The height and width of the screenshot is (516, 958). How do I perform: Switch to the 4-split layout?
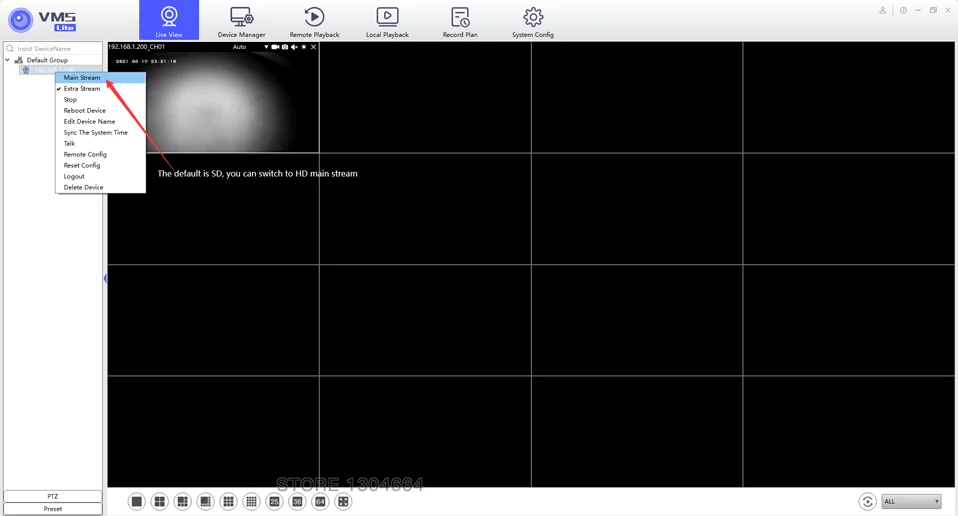[x=159, y=501]
